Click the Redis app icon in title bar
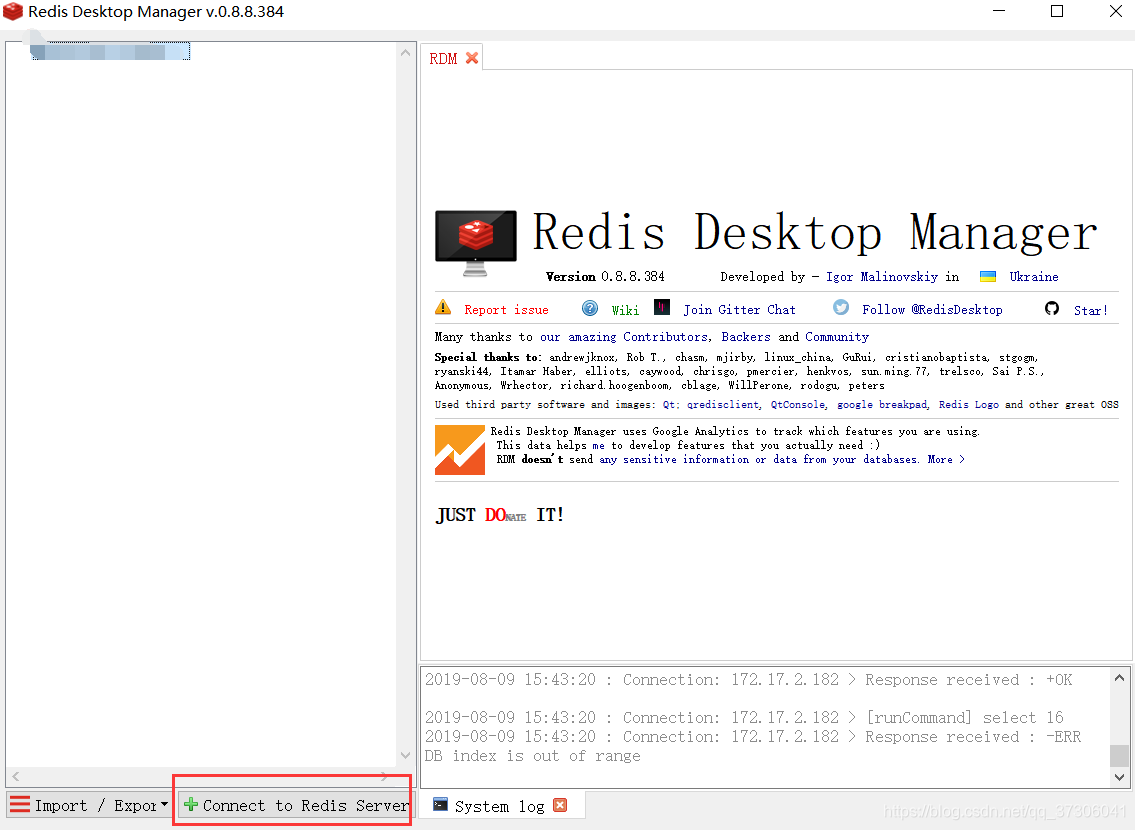This screenshot has width=1135, height=830. 13,12
